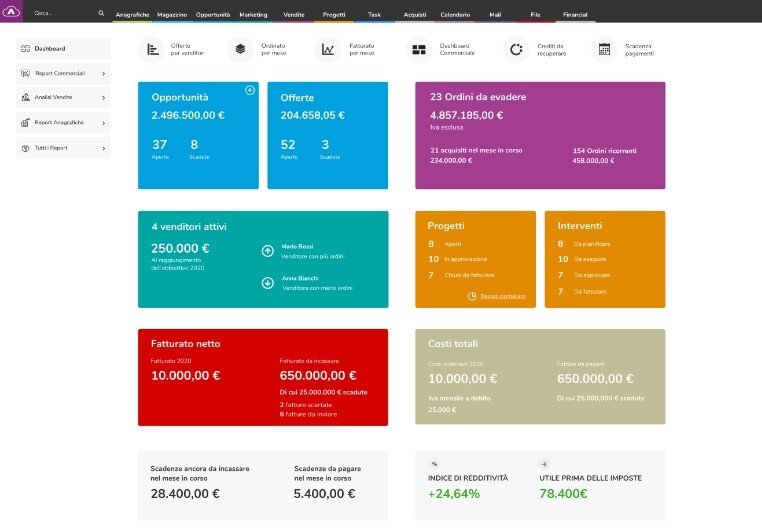Click down-arrow icon beside Anna Bianchi

(267, 283)
